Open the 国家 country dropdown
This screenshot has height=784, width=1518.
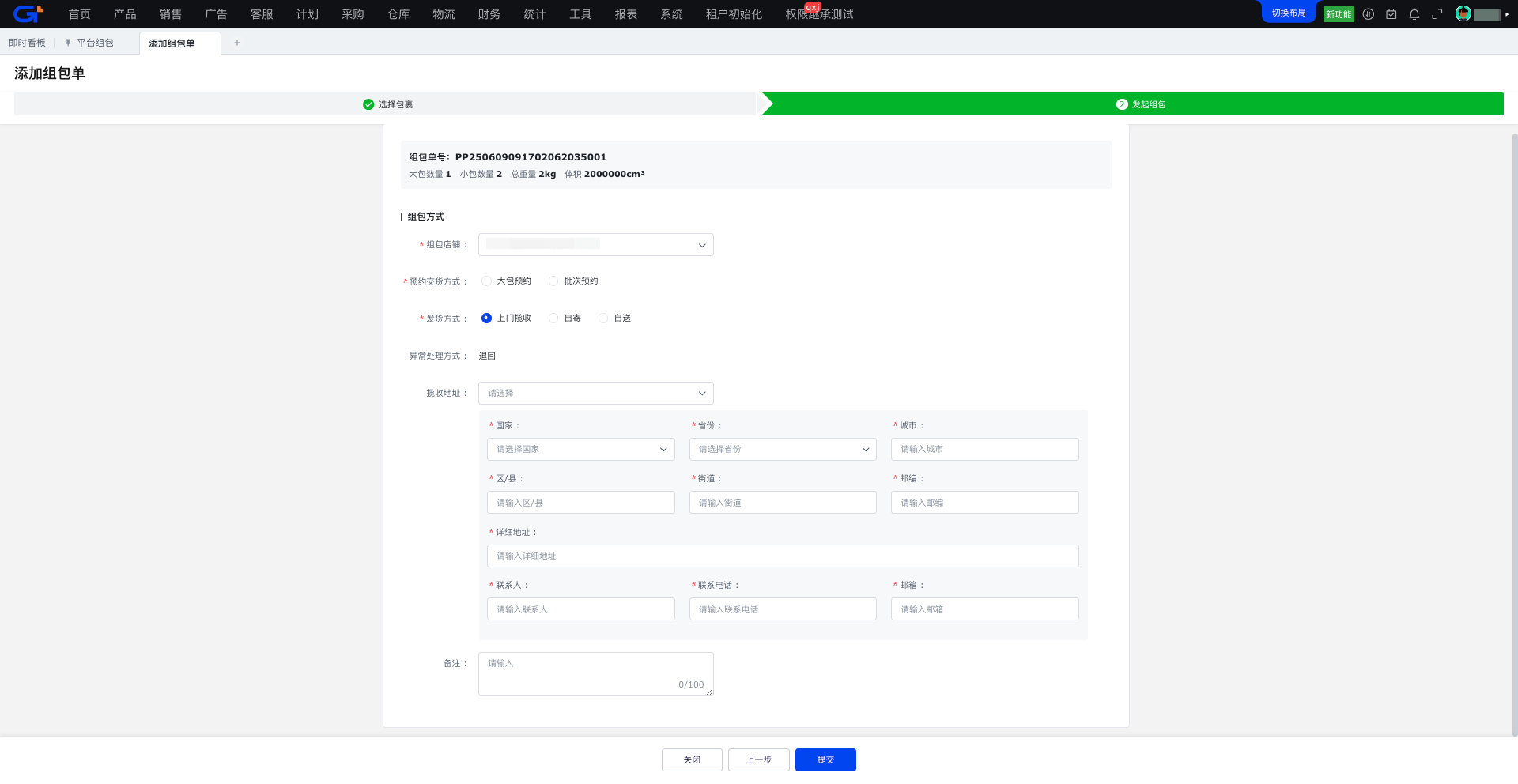pos(581,450)
